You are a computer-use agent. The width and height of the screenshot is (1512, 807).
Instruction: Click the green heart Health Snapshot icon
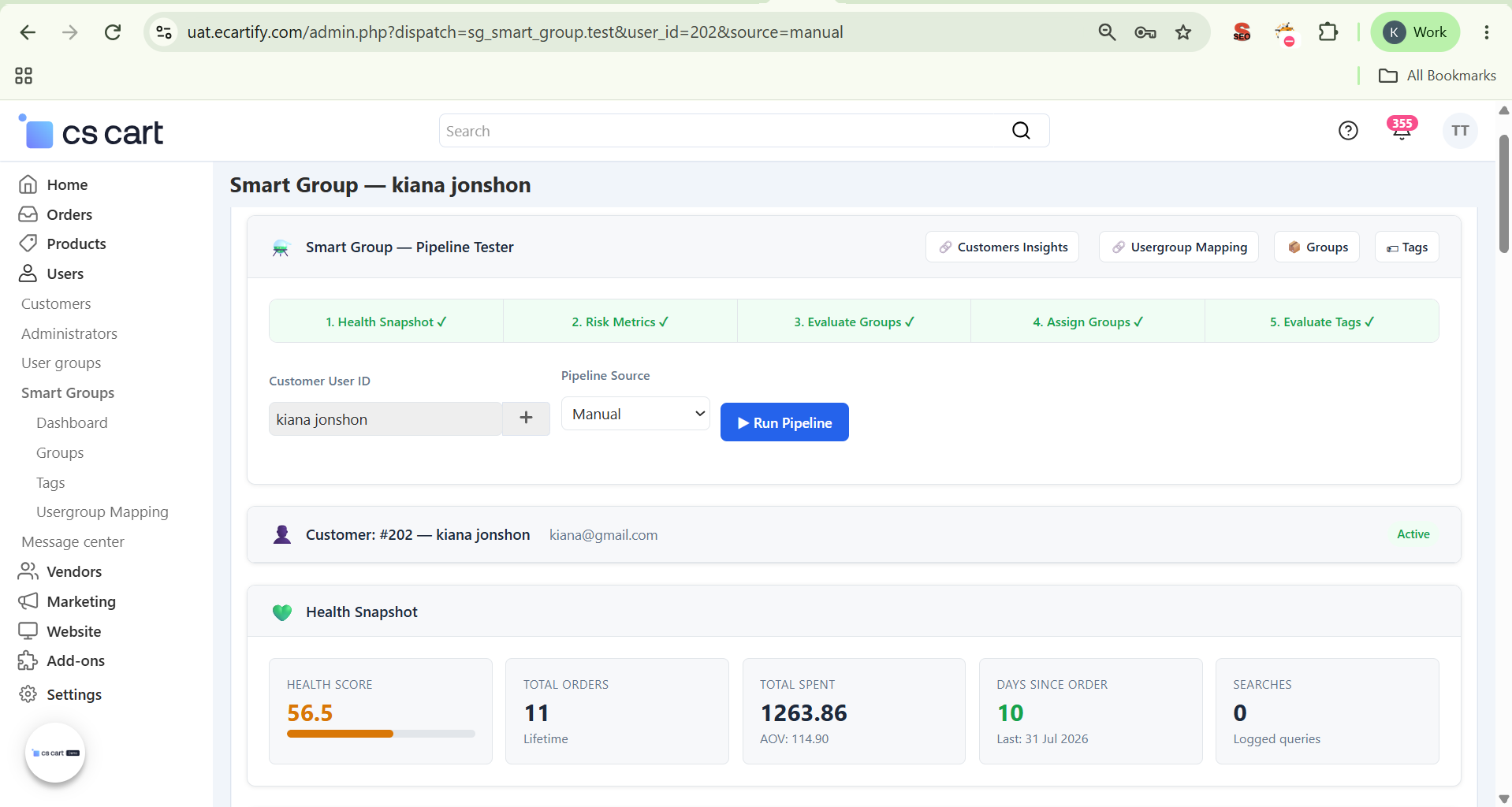tap(282, 612)
